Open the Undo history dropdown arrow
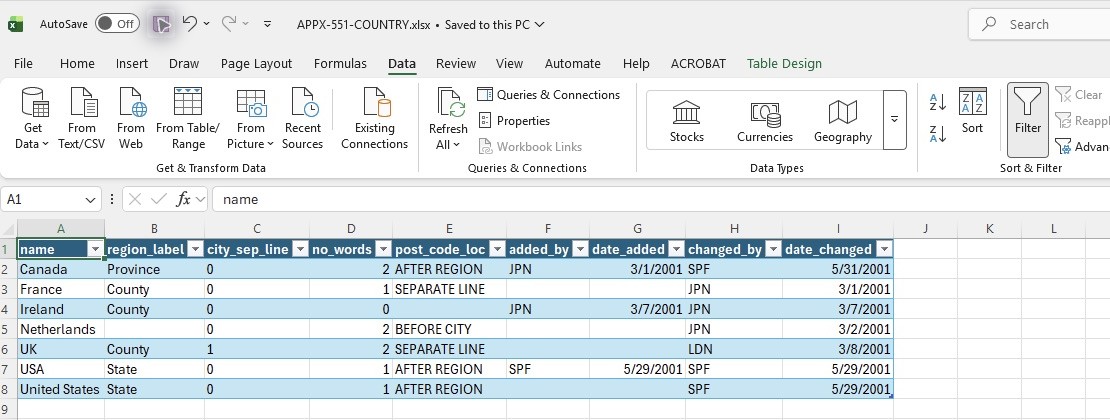This screenshot has width=1110, height=420. (207, 23)
